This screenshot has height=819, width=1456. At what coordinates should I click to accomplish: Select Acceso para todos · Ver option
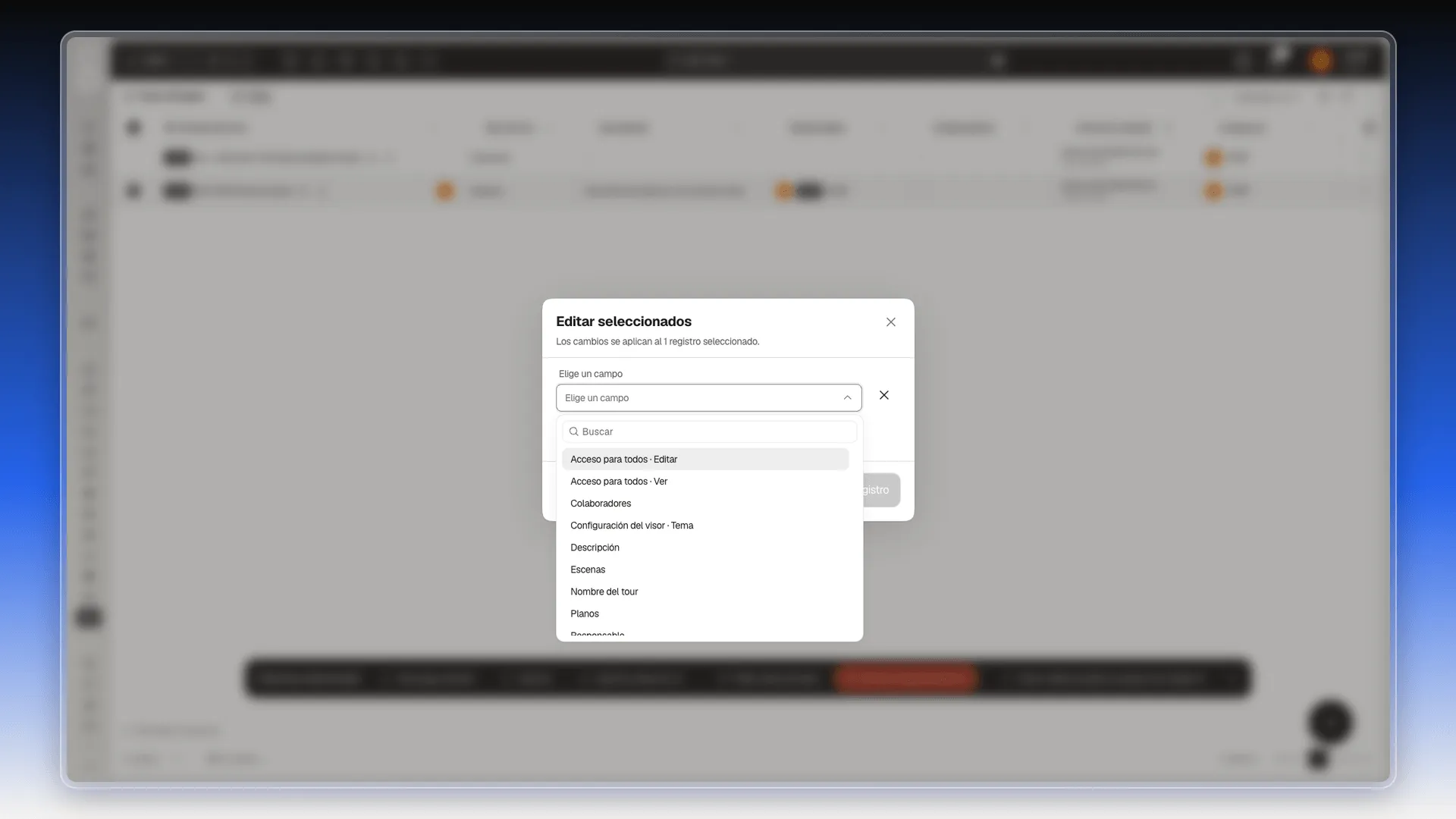705,482
